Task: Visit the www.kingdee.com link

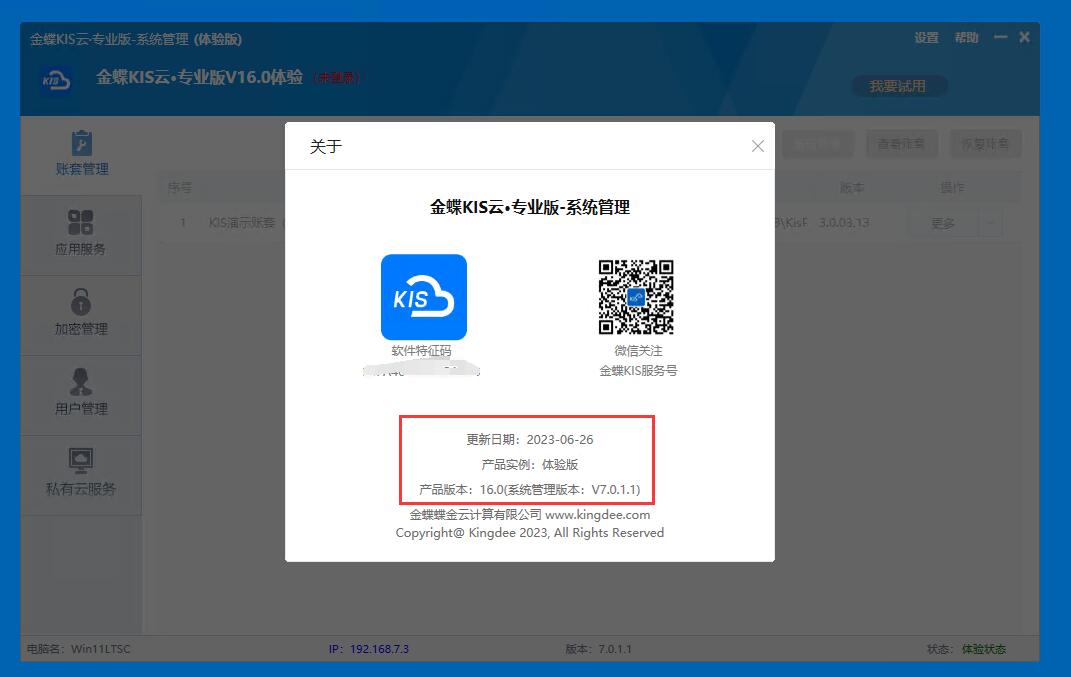Action: pos(598,514)
